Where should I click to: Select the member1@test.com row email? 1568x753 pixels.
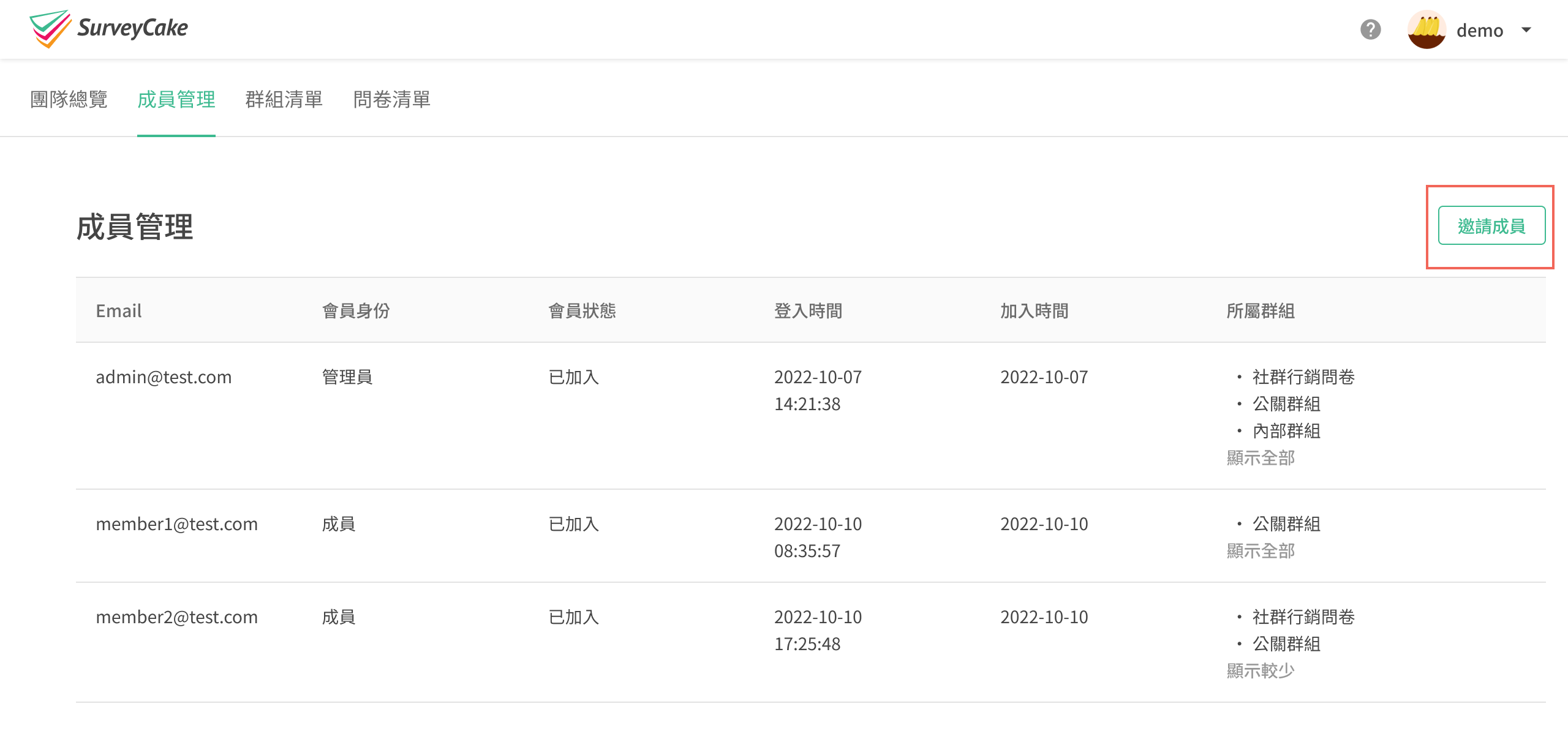coord(176,524)
